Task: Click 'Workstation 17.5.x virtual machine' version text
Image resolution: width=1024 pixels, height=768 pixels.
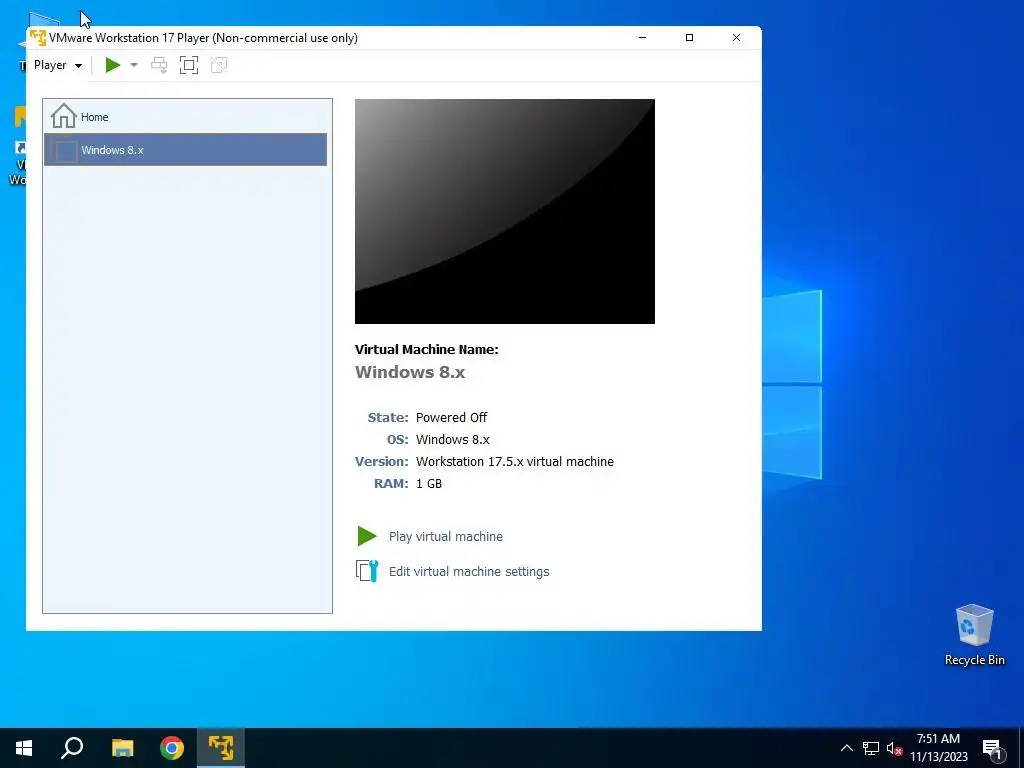Action: (x=515, y=462)
